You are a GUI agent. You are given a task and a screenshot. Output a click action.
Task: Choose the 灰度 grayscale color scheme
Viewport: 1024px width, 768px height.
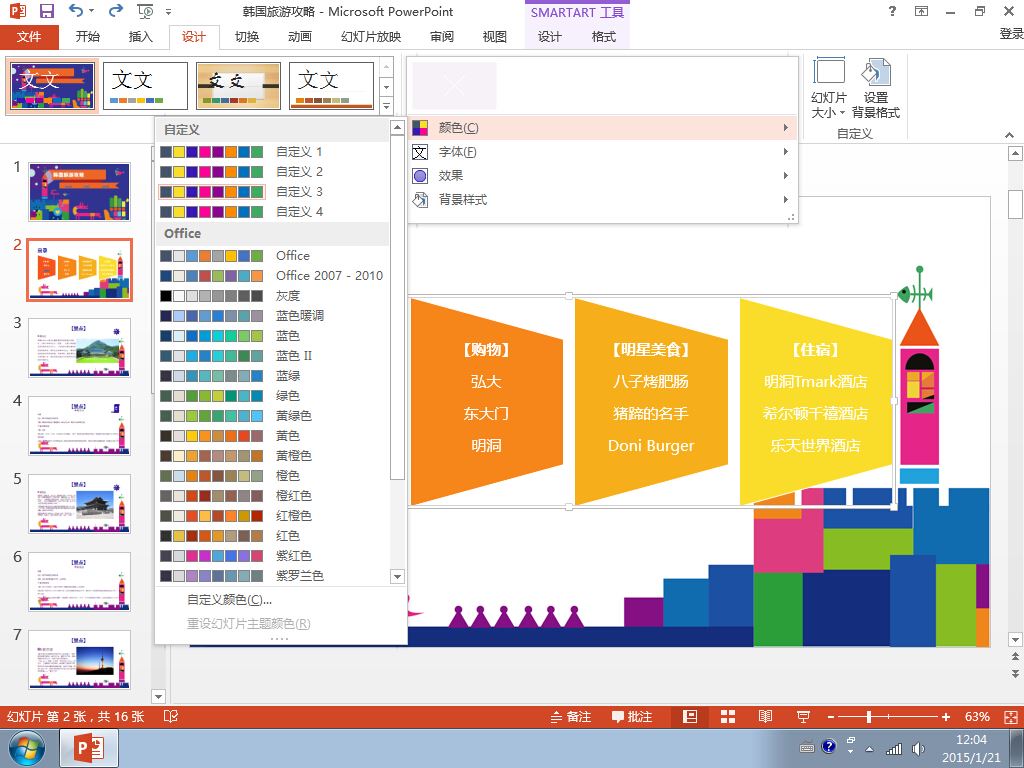click(272, 296)
